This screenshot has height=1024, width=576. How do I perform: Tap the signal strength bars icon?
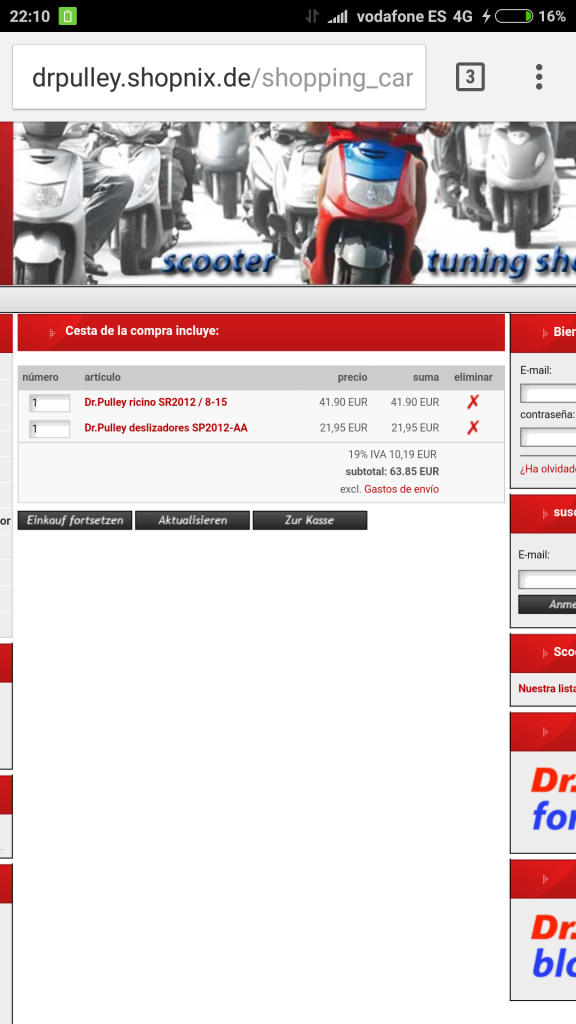pyautogui.click(x=338, y=16)
